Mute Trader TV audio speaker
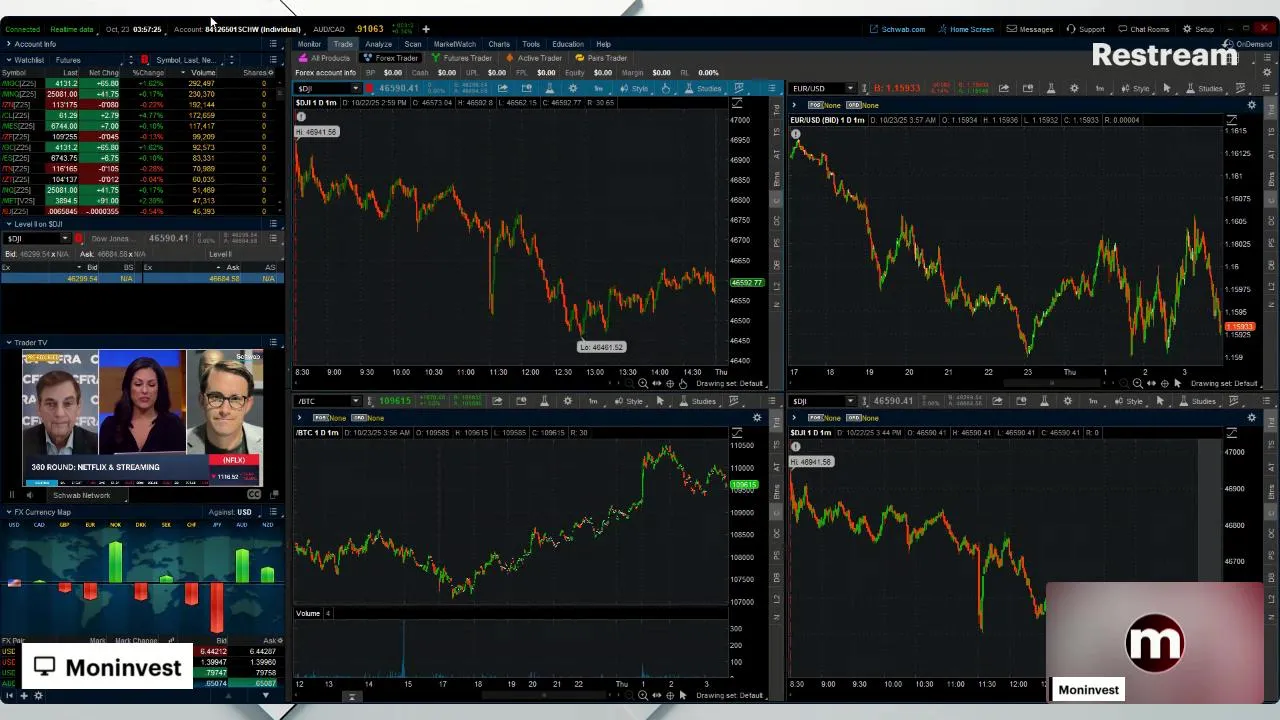This screenshot has width=1280, height=720. click(29, 495)
